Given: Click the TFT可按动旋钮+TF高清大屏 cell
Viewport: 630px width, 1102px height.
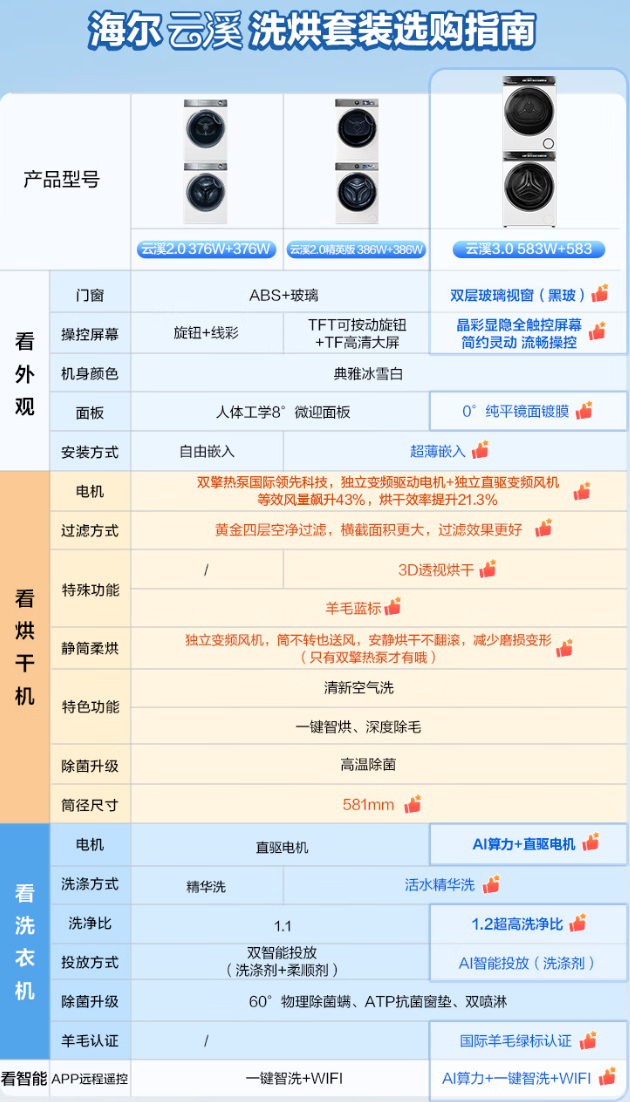Looking at the screenshot, I should 356,334.
